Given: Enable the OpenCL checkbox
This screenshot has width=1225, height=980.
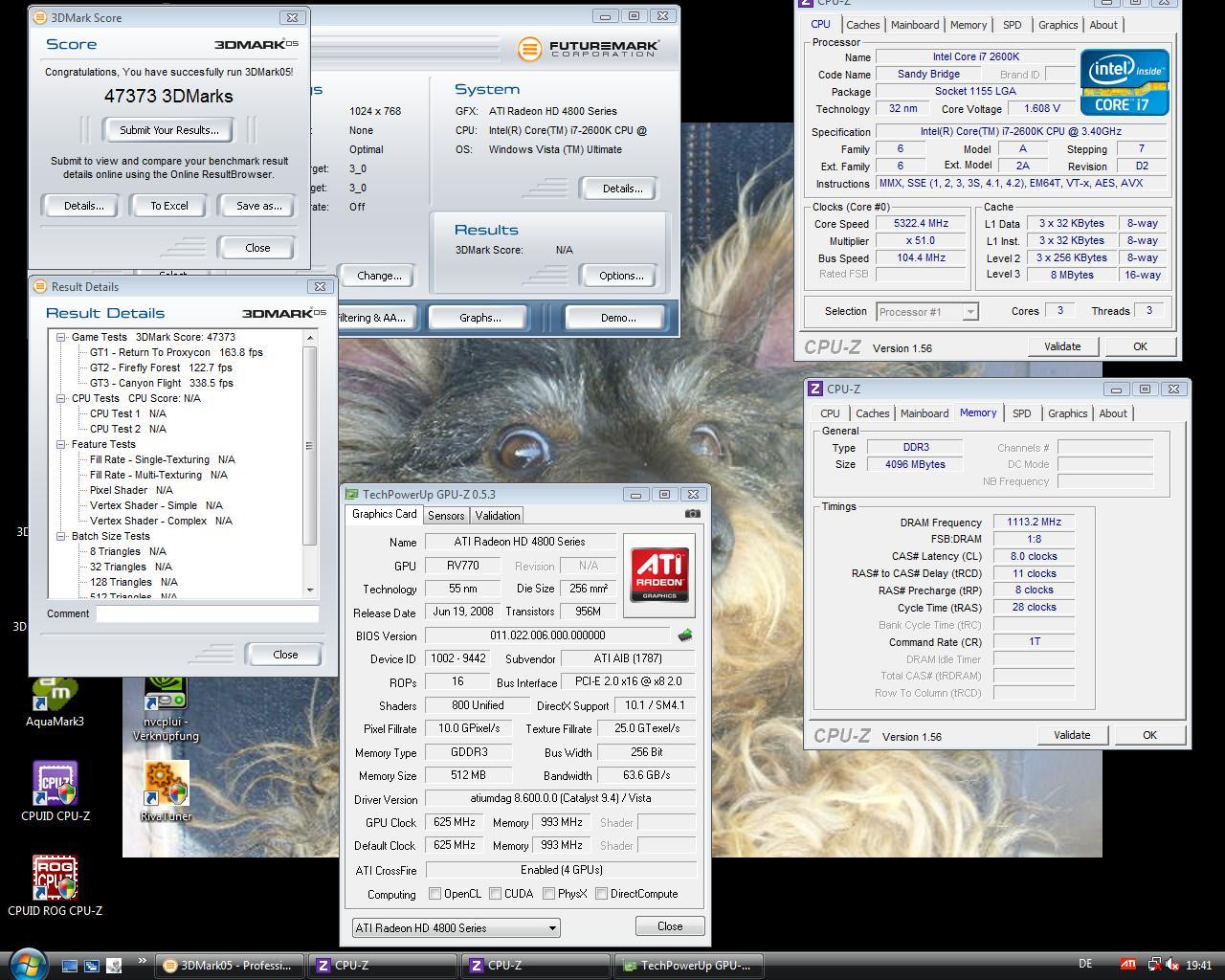Looking at the screenshot, I should (x=435, y=894).
